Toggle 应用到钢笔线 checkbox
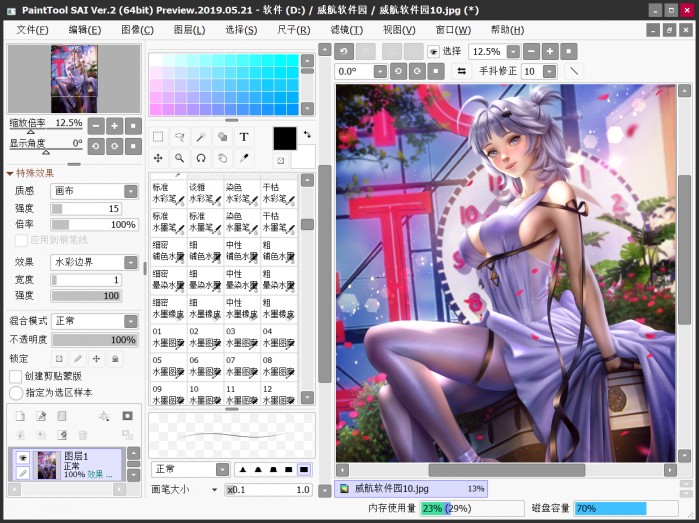Screen dimensions: 699x523 (21, 240)
